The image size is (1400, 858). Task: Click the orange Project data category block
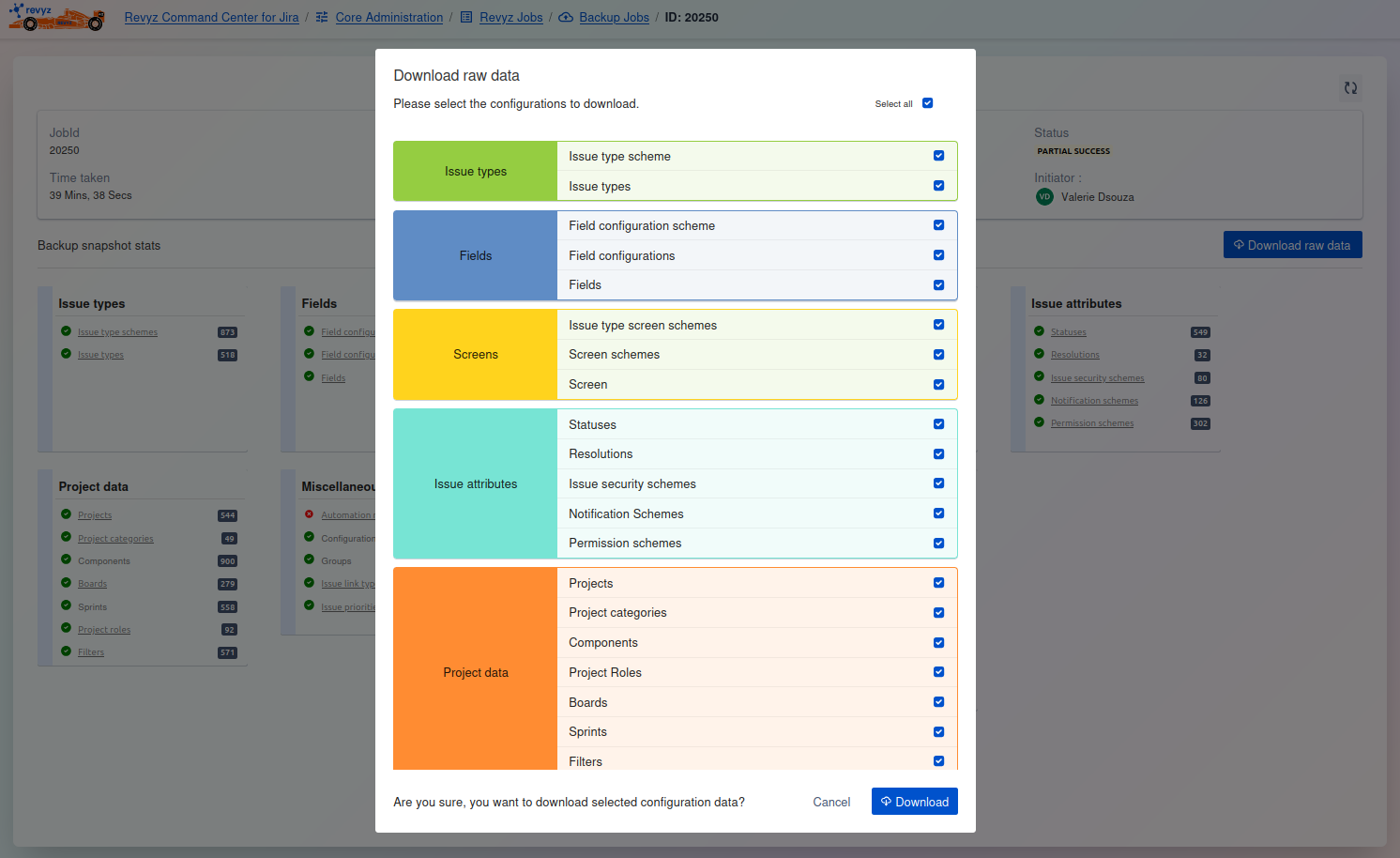click(x=476, y=672)
